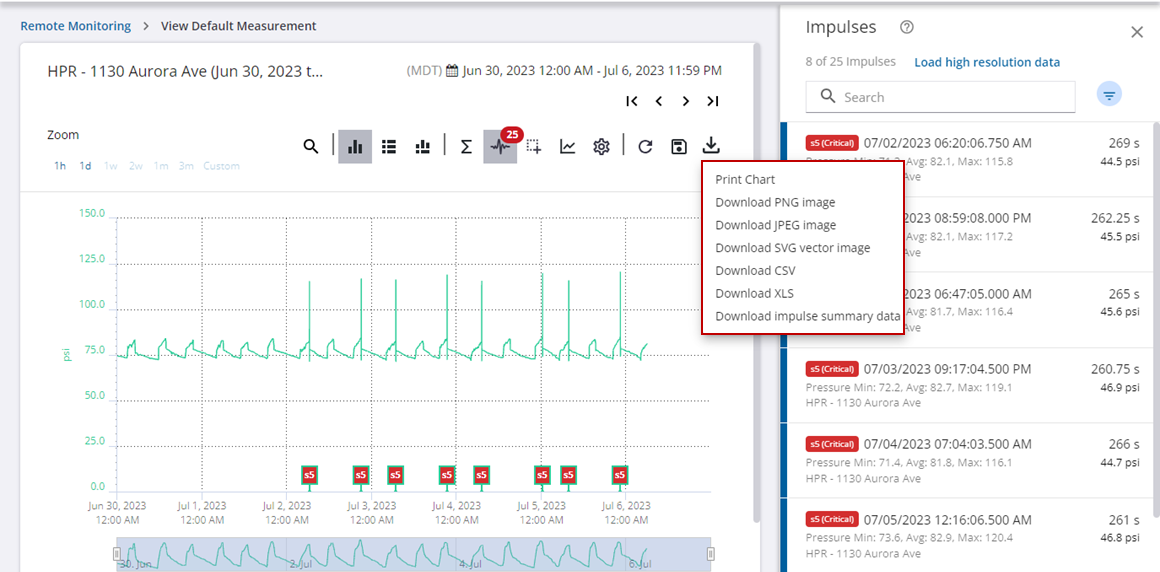Click the 269 s duration value
Screen dimensions: 1160x572
(x=1124, y=143)
